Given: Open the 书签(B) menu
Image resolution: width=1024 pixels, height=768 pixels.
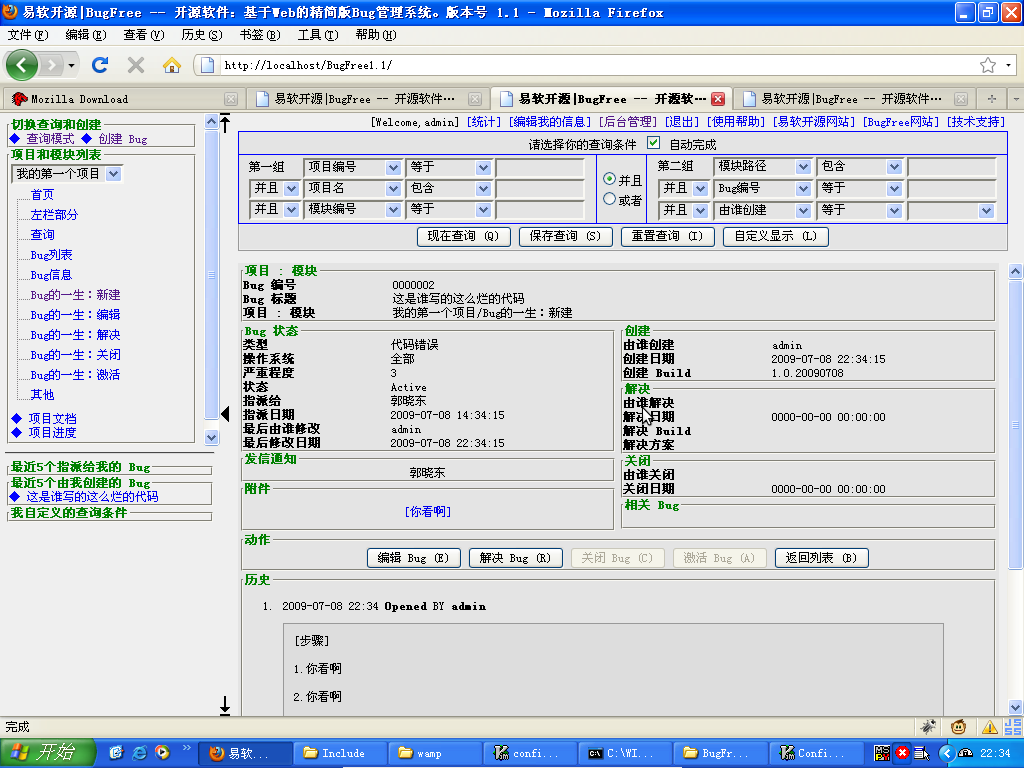Looking at the screenshot, I should [x=260, y=35].
